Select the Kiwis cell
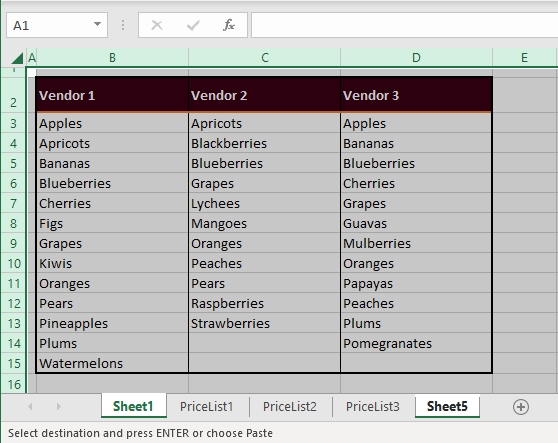The height and width of the screenshot is (443, 558). point(112,263)
